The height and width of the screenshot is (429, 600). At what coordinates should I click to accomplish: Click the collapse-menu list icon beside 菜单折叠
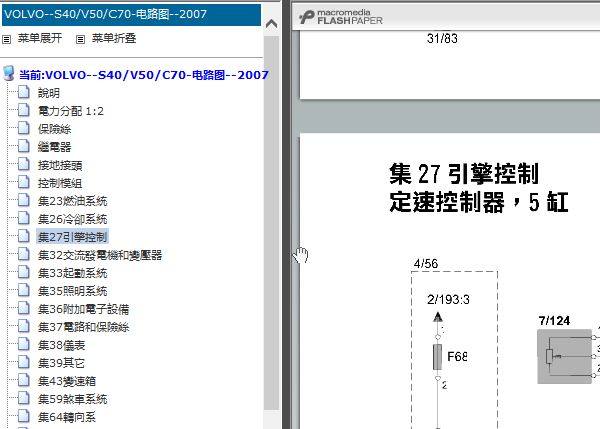click(80, 39)
